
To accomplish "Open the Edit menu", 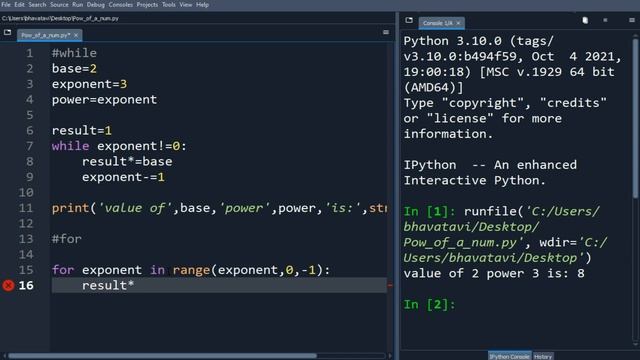I will 19,5.
